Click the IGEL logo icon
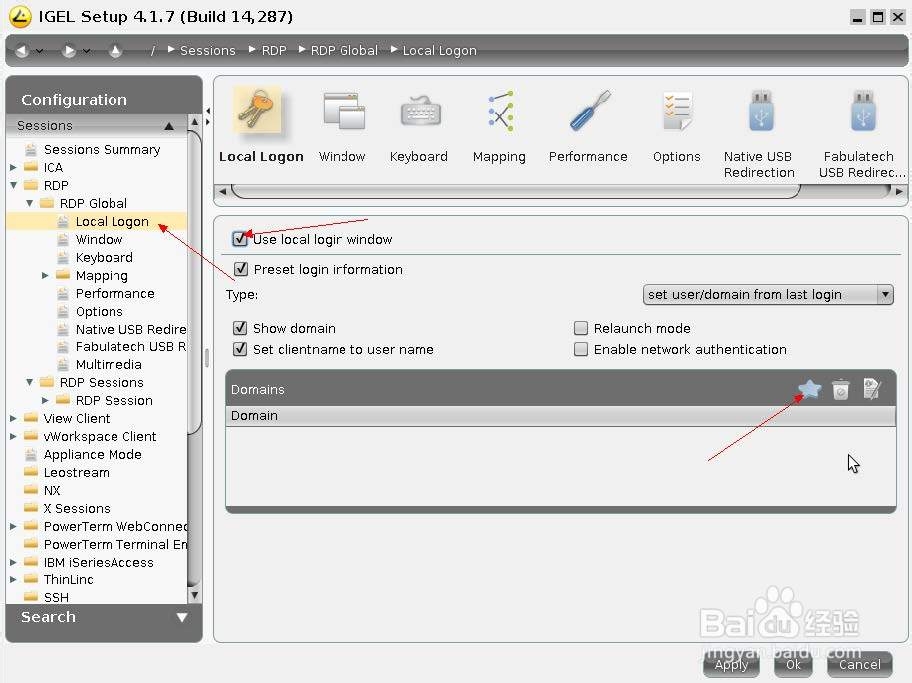 tap(20, 16)
